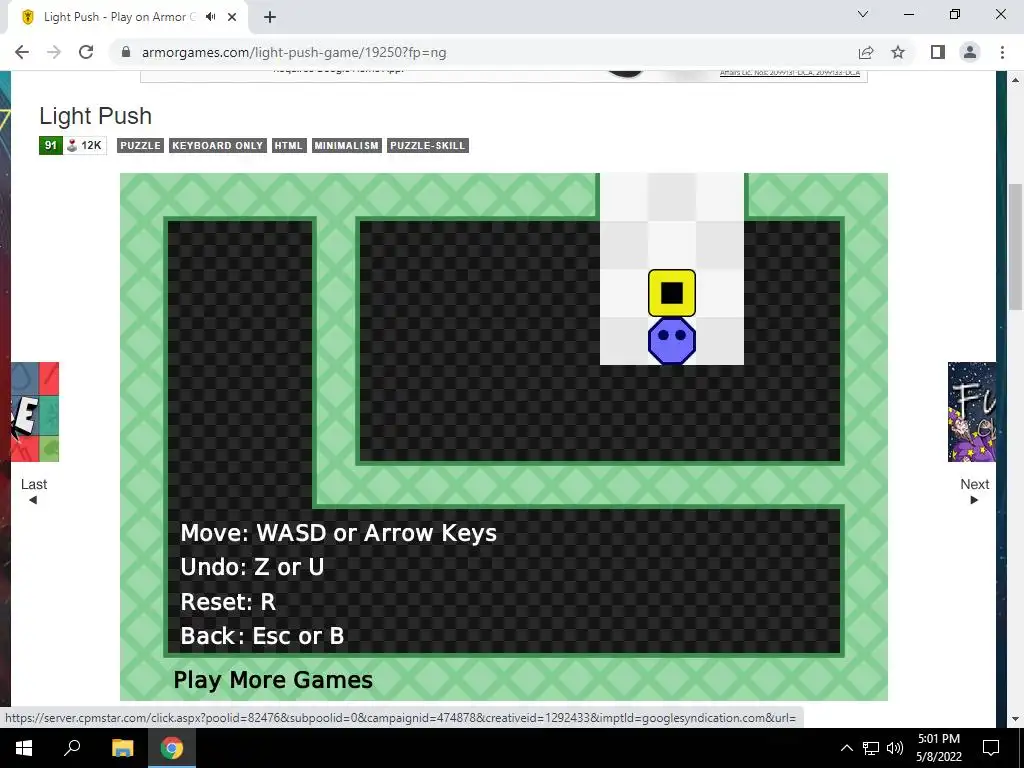
Task: Open Windows taskbar search
Action: (72, 748)
